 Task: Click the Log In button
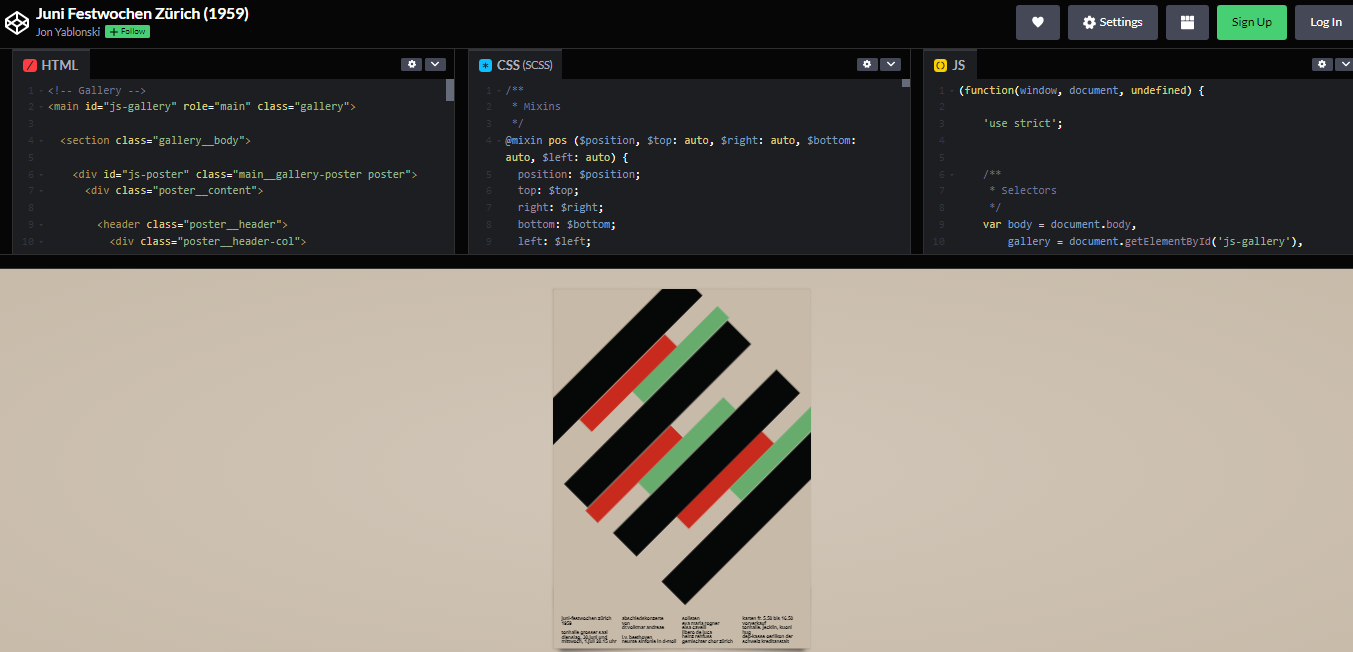point(1325,22)
